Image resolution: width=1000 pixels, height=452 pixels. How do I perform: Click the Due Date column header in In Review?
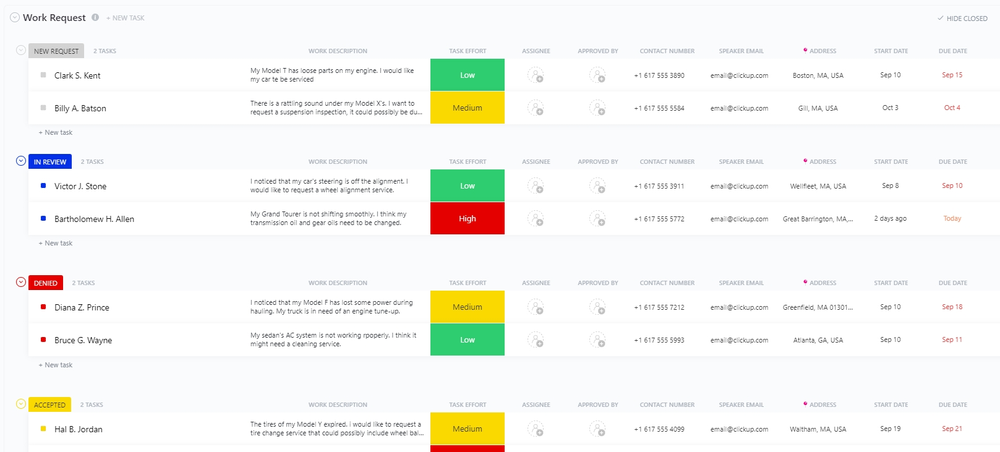point(952,161)
